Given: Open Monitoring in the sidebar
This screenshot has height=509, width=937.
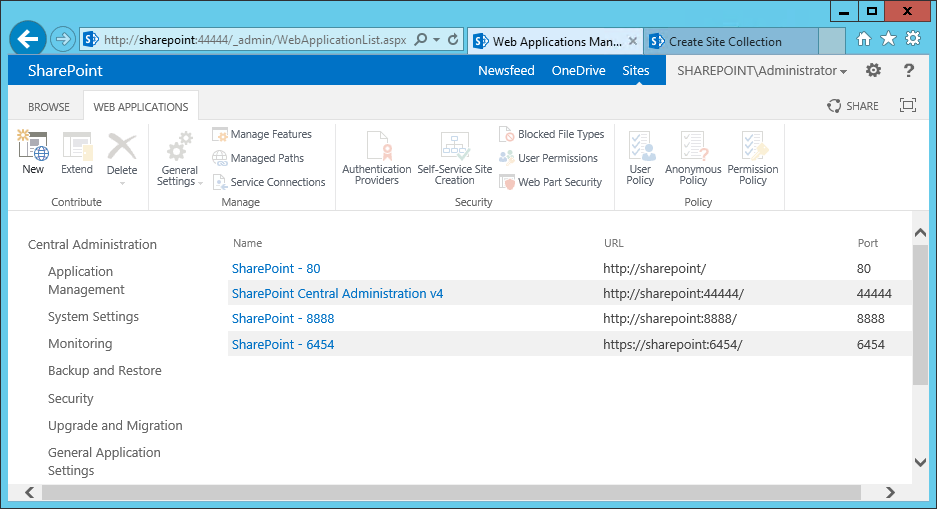Looking at the screenshot, I should click(x=80, y=344).
